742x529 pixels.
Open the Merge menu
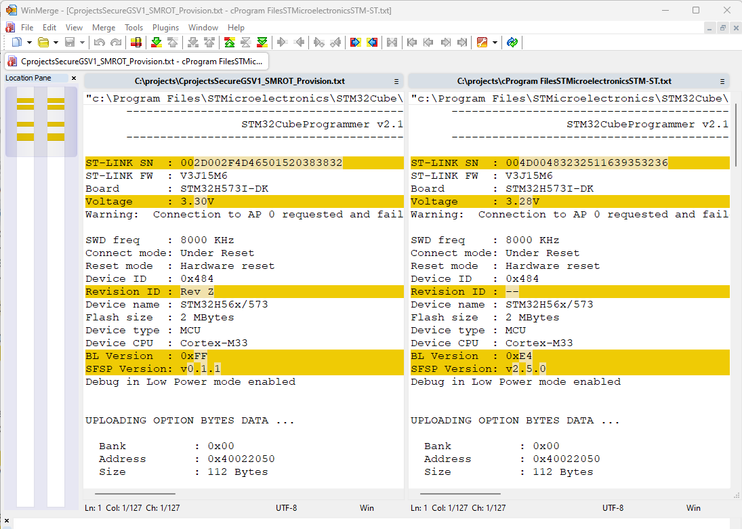tap(104, 27)
